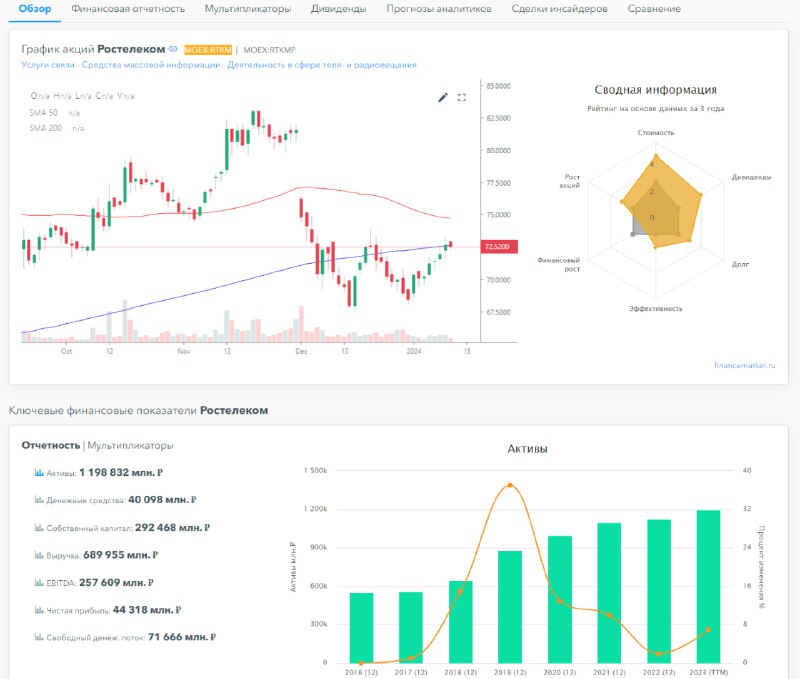Select Мультипликаторы next to Отчетность

pyautogui.click(x=130, y=445)
